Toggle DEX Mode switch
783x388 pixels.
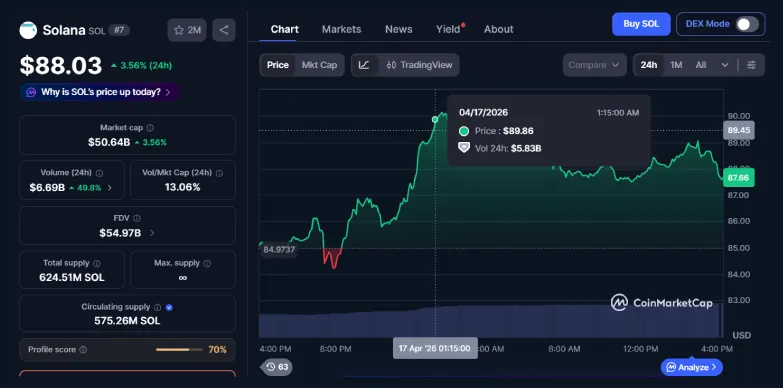click(747, 24)
